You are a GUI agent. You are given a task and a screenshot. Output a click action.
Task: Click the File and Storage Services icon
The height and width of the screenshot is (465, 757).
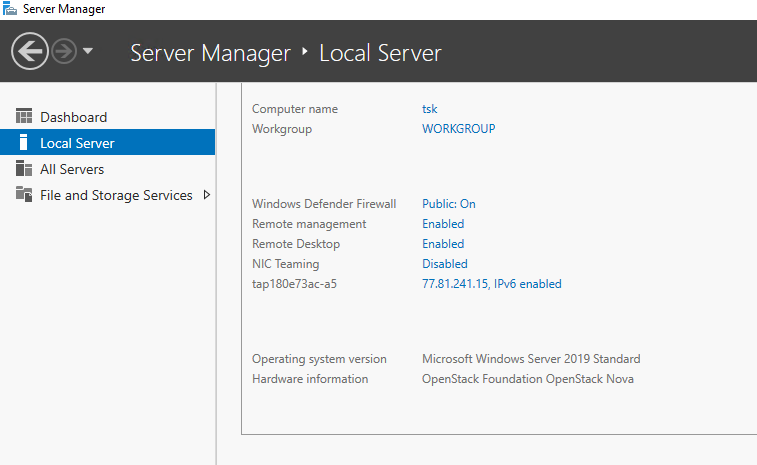(x=24, y=194)
